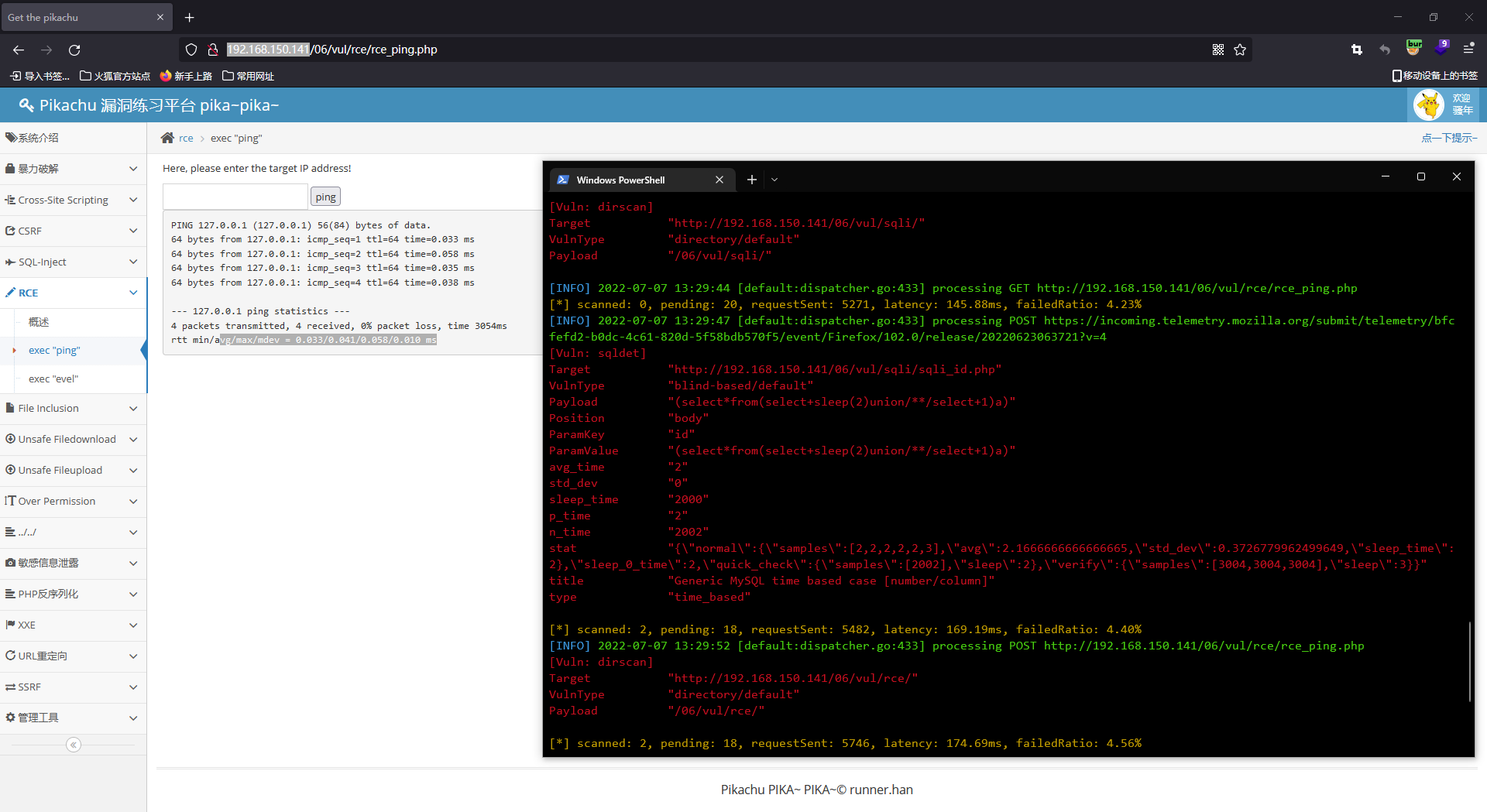Bookmark this page with the star icon
This screenshot has width=1487, height=812.
[1240, 50]
